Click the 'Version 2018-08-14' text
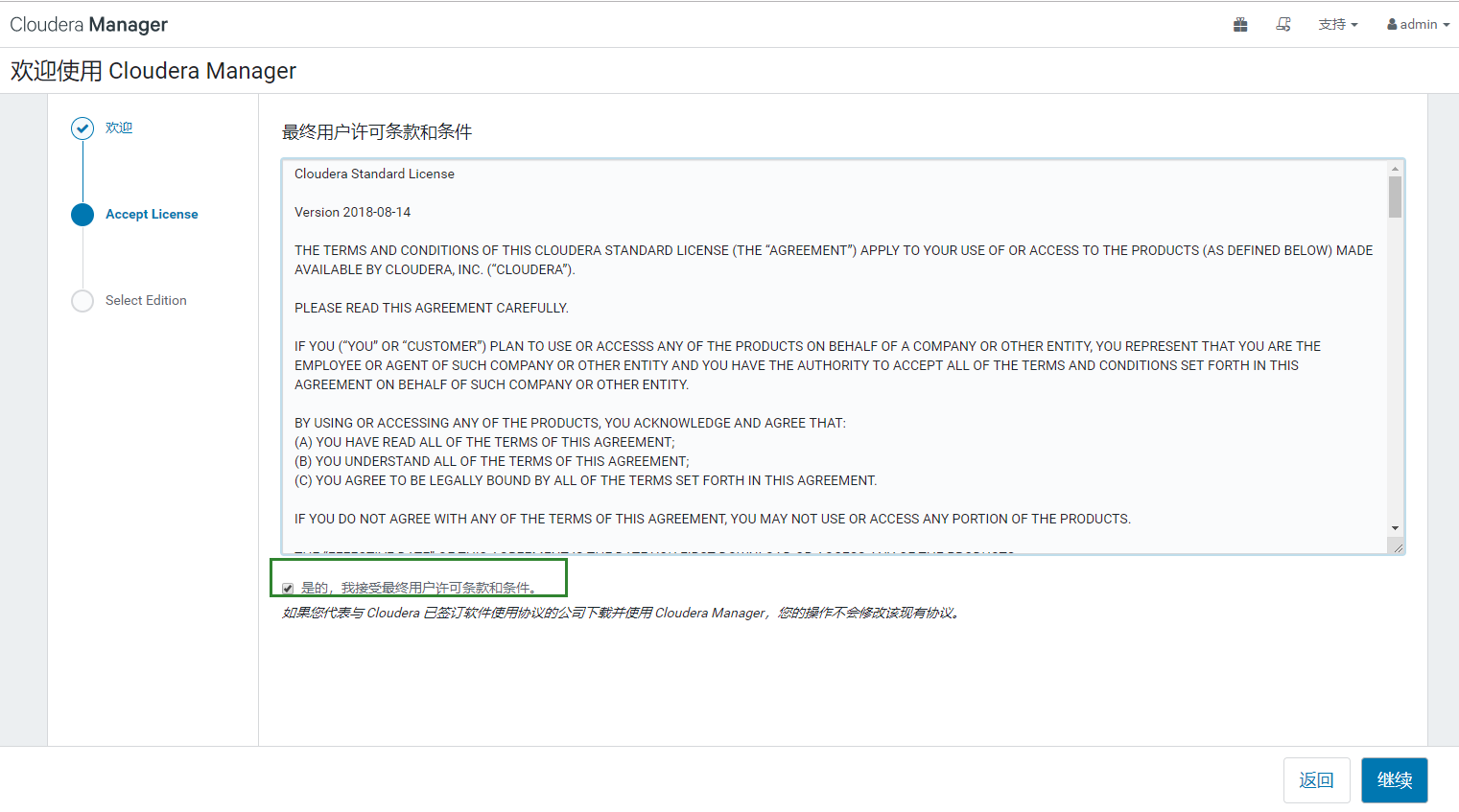 click(x=352, y=212)
